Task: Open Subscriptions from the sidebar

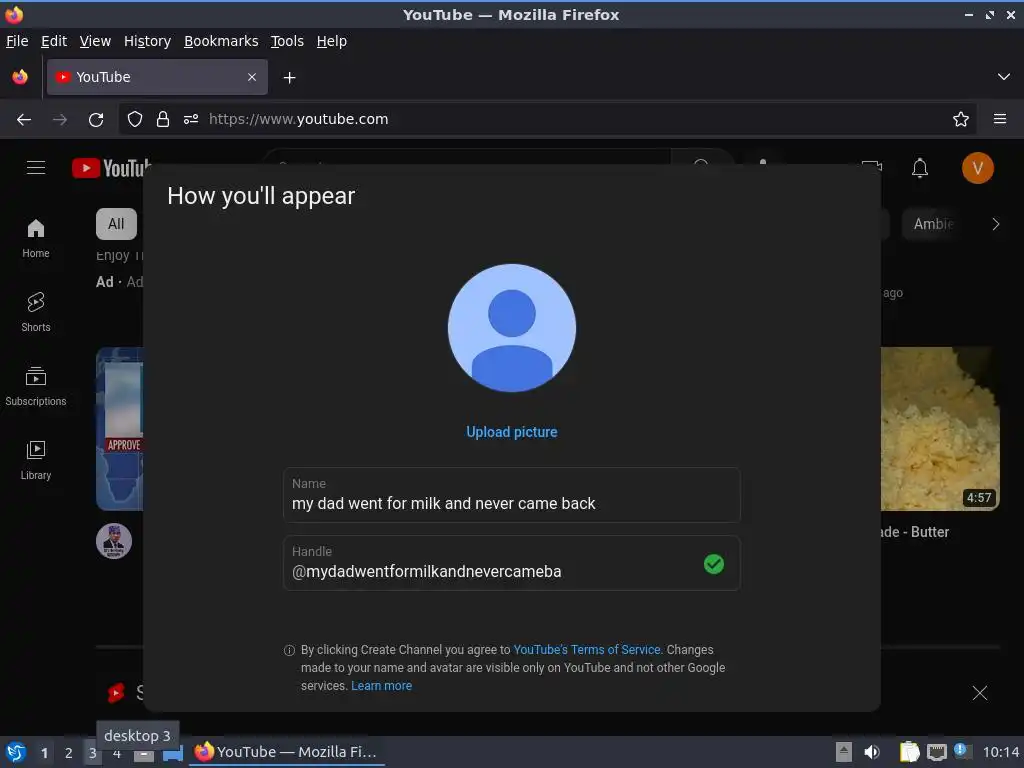Action: coord(36,386)
